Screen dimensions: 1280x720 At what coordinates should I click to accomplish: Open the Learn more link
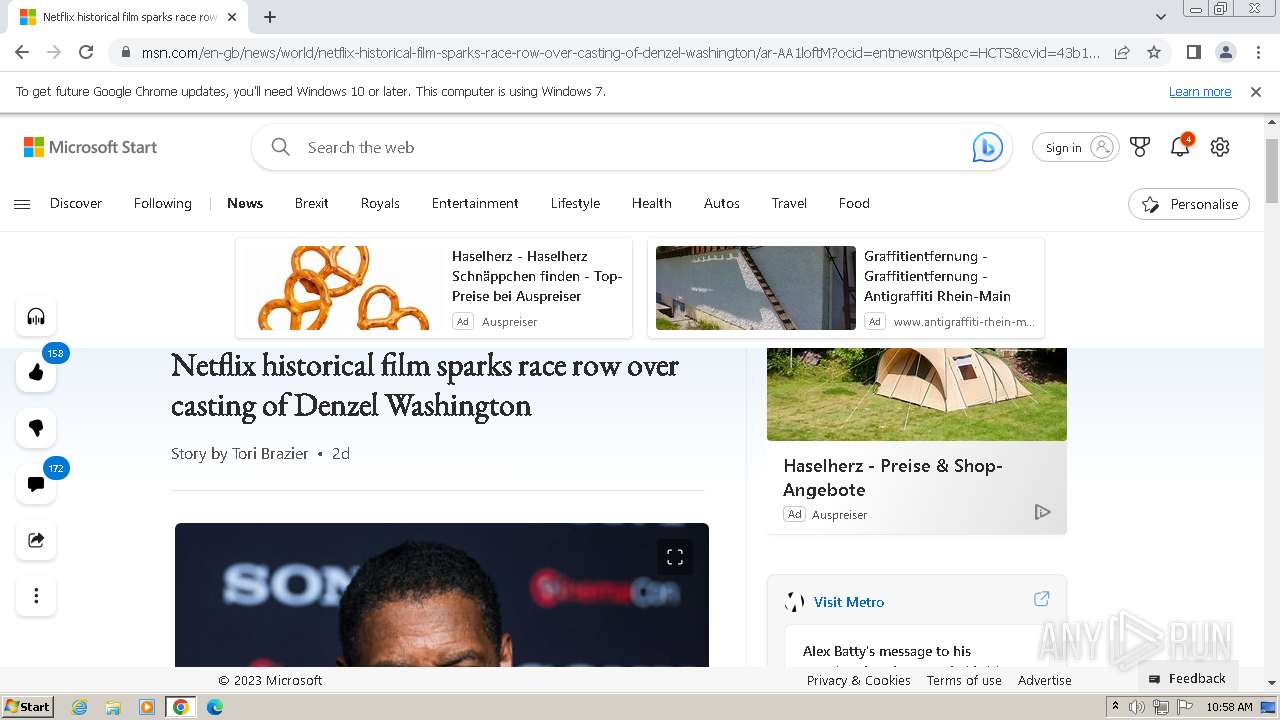pyautogui.click(x=1200, y=91)
